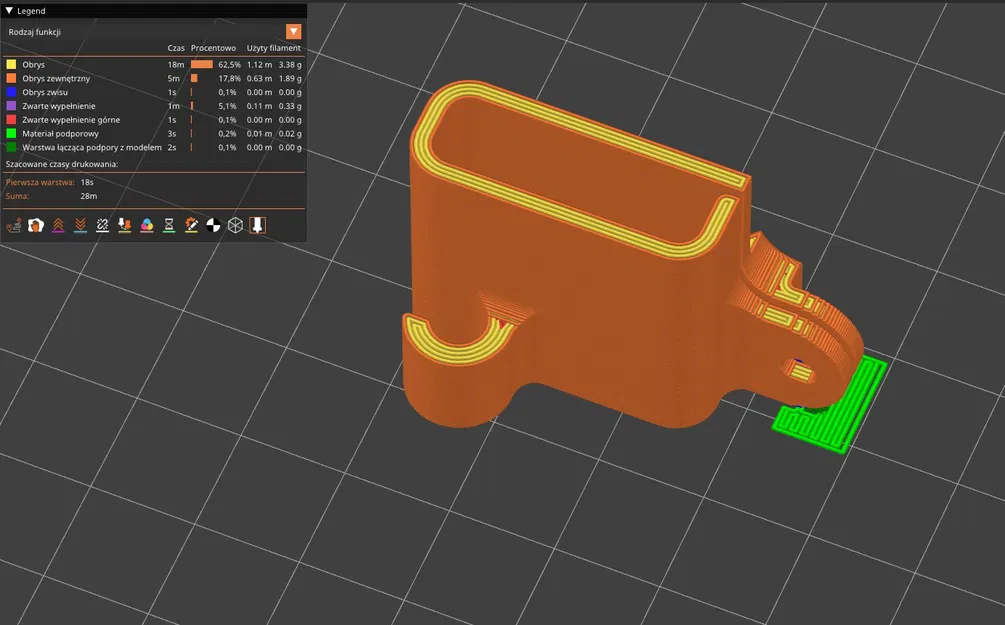1005x625 pixels.
Task: Click the 3.38 g filament weight
Action: pos(290,65)
